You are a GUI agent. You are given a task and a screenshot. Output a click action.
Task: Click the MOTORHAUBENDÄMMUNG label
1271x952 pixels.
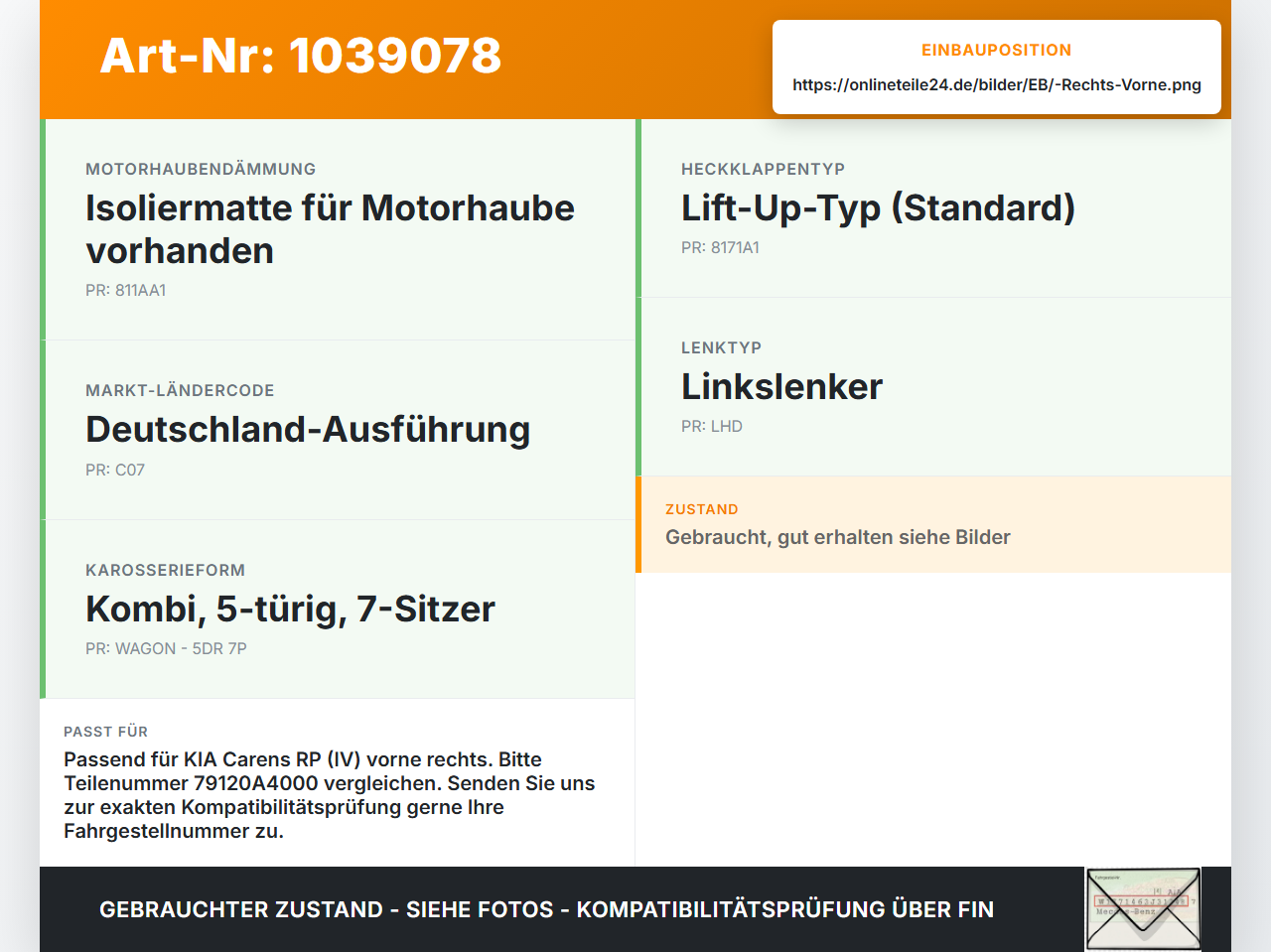click(201, 169)
